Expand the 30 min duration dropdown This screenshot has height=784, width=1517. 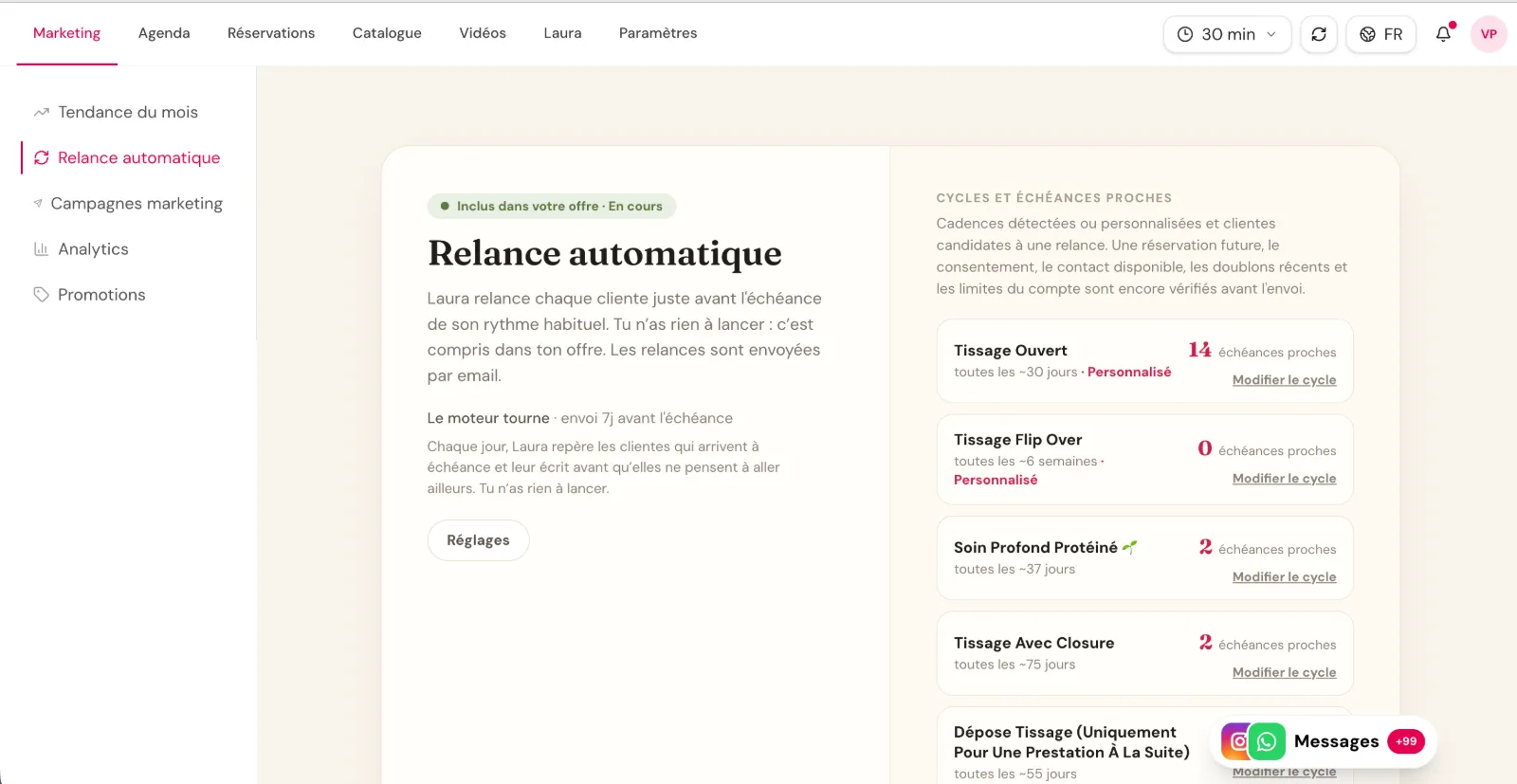tap(1227, 34)
